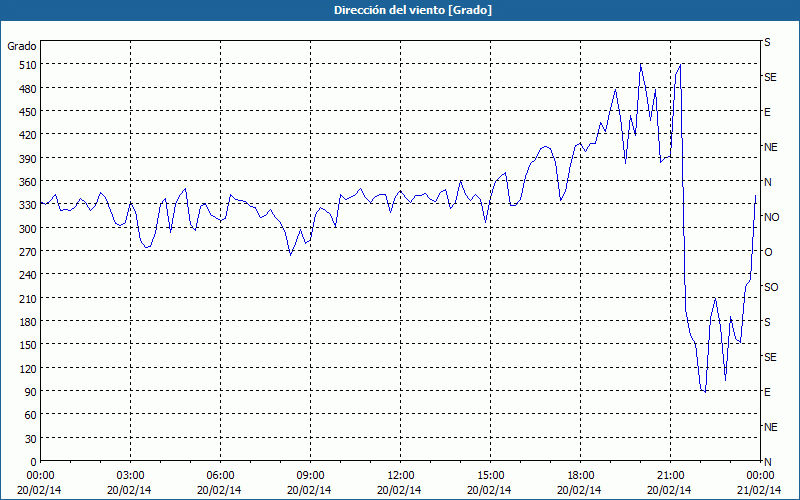
Task: Pick the 390 degree axis label
Action: tap(28, 158)
